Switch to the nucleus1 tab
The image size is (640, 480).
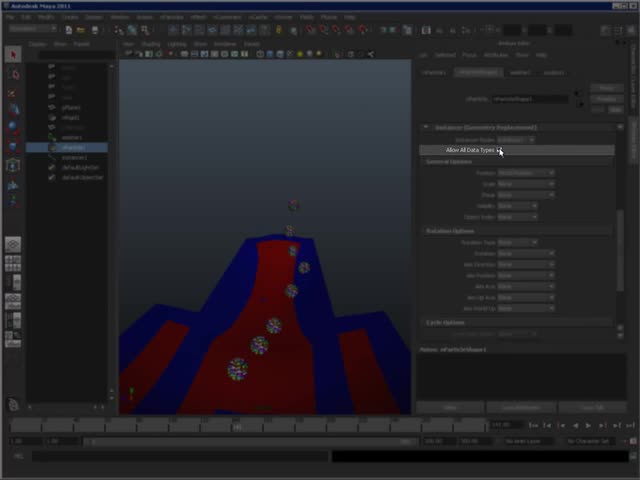coord(554,73)
